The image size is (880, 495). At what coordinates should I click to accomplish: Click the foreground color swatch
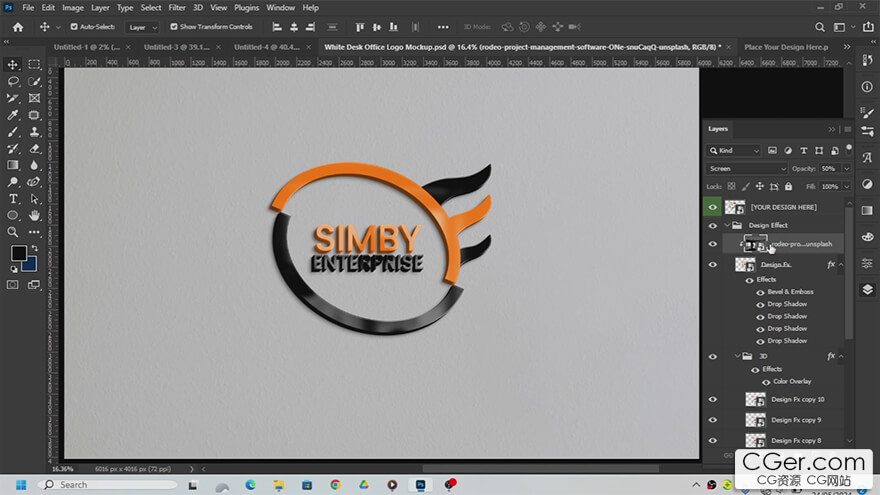pos(19,253)
